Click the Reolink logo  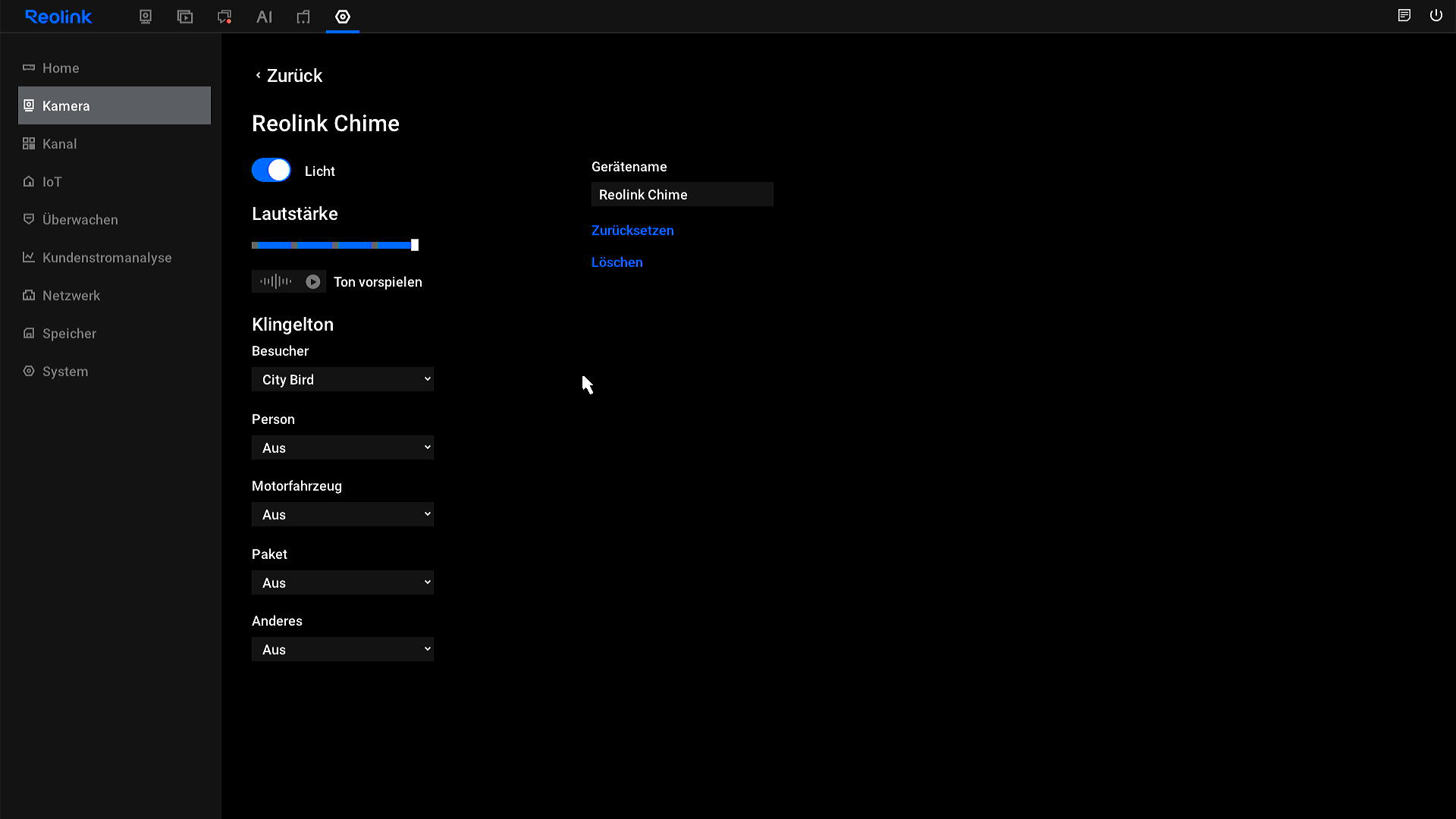coord(58,17)
